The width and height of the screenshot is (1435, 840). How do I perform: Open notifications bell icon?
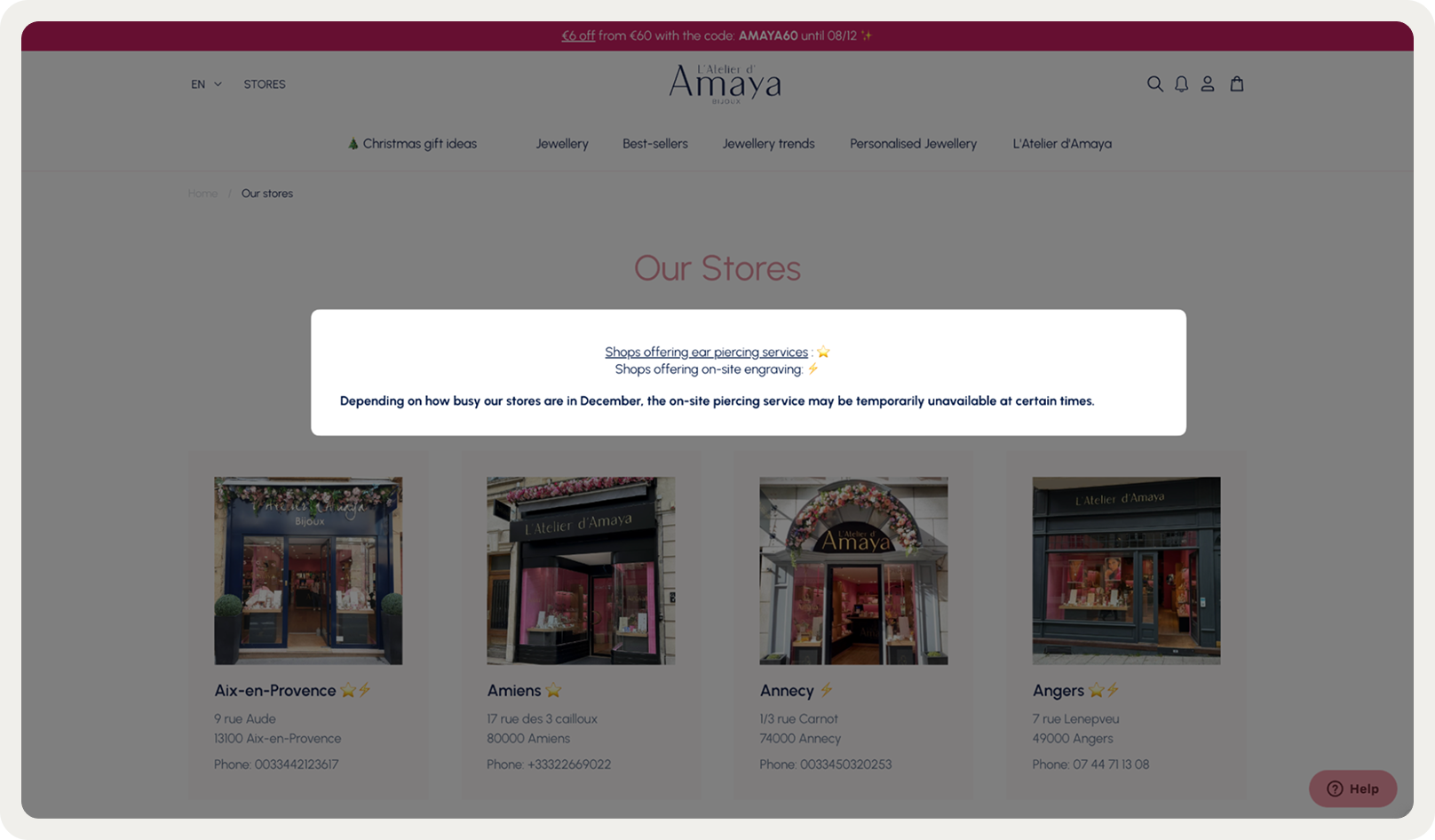1181,84
